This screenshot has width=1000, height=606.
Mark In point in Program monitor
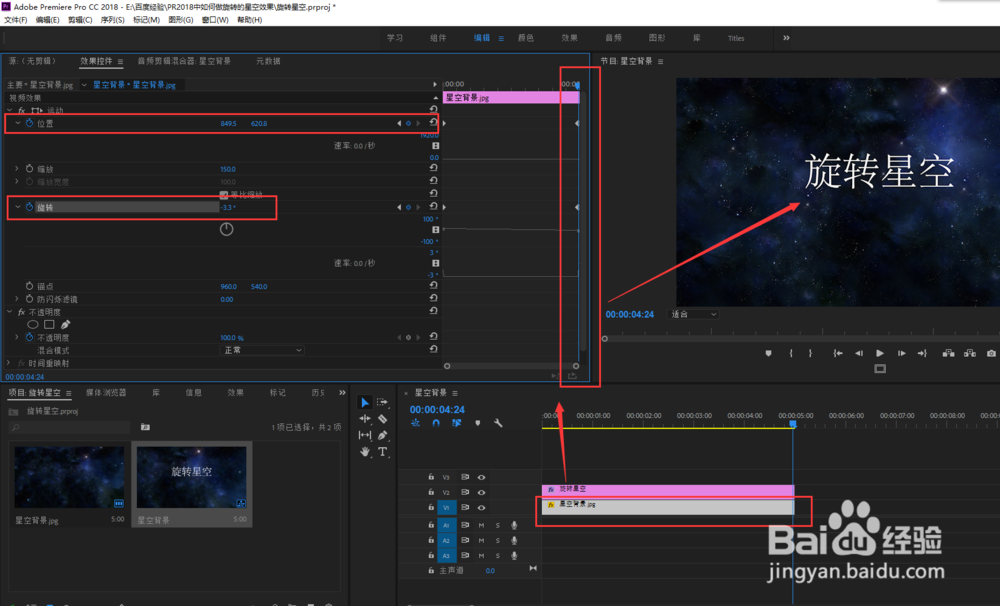[791, 353]
